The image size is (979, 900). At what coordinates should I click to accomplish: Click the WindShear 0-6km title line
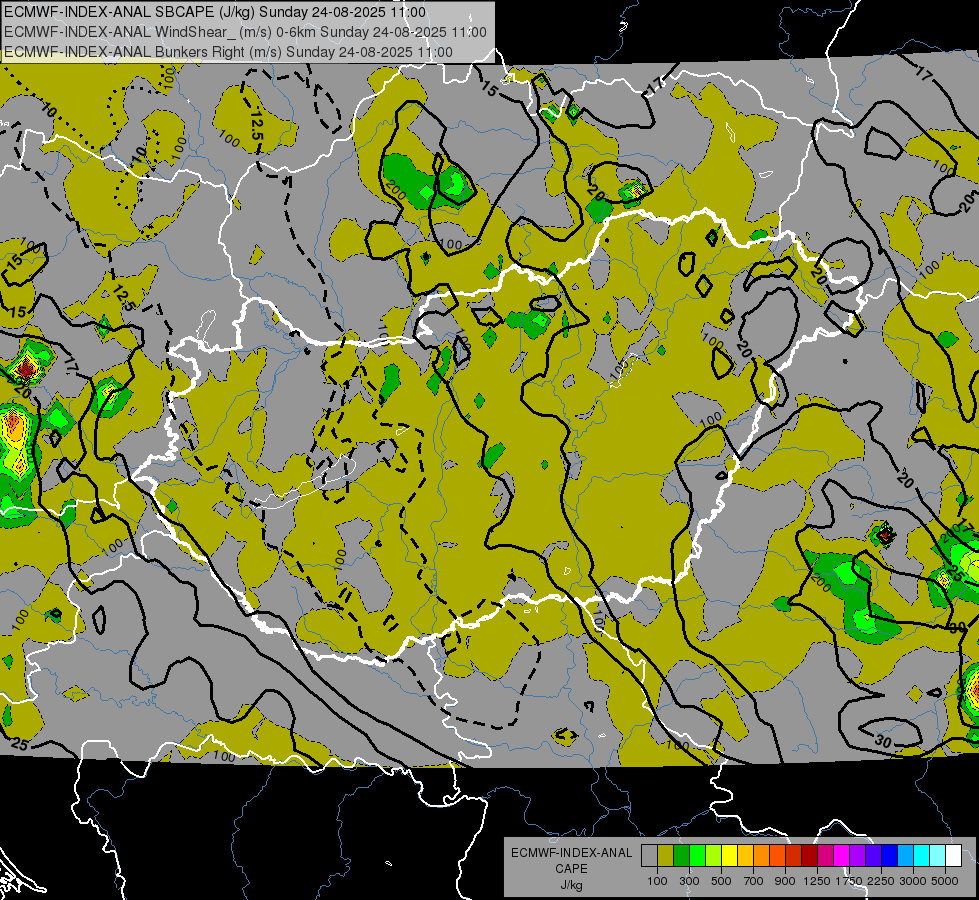click(x=245, y=32)
